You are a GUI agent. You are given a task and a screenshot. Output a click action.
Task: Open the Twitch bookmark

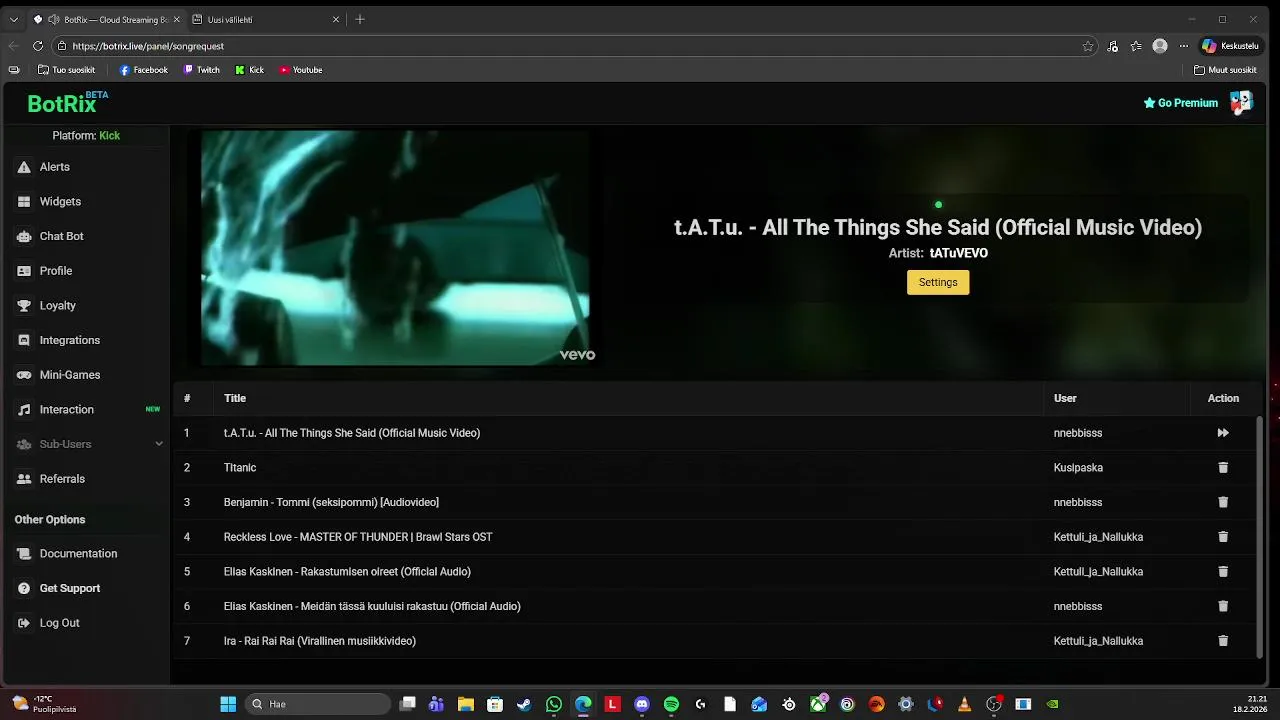pos(201,70)
